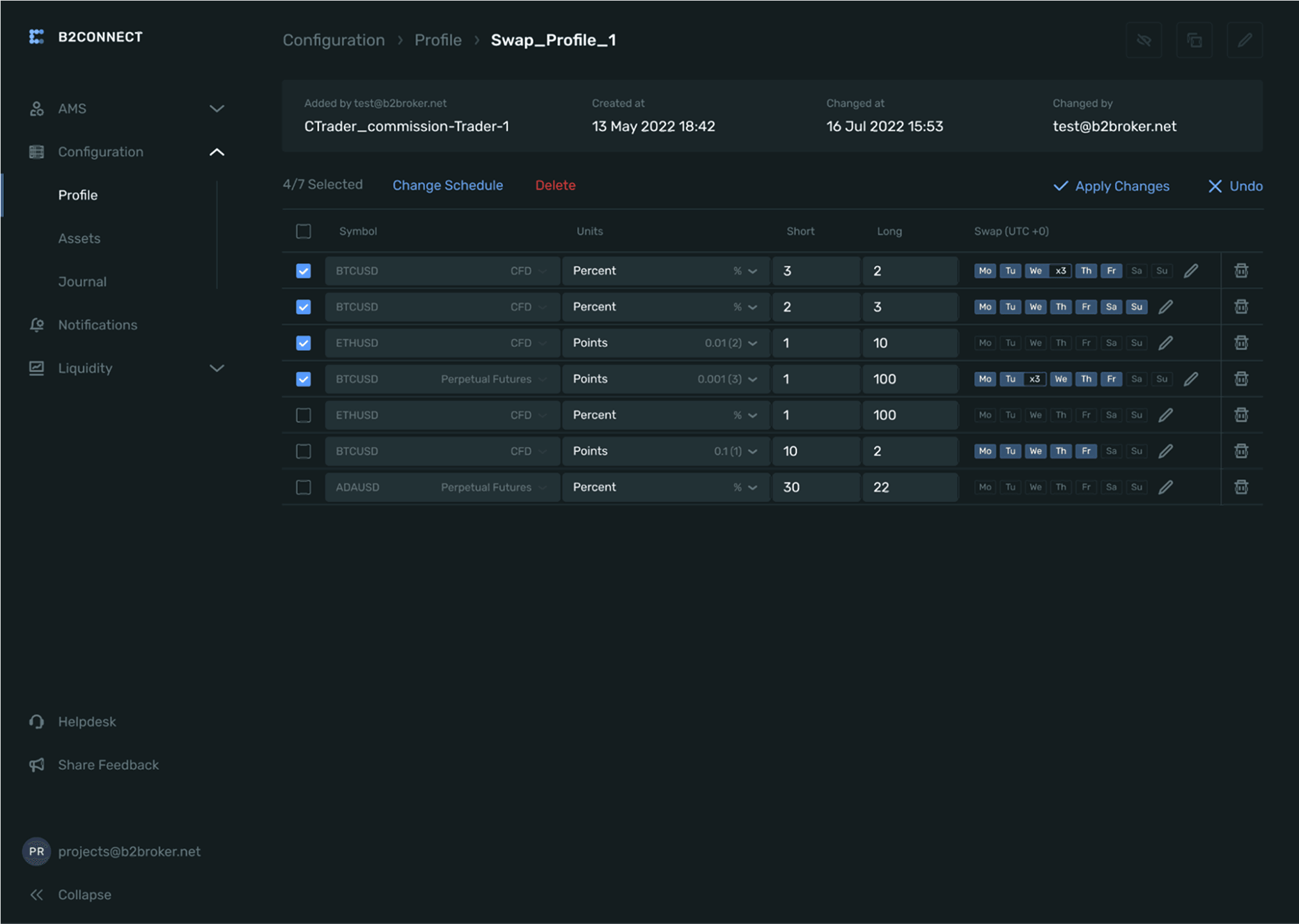Screen dimensions: 1299x924
Task: Edit swap schedule for ETHUSD Percent row
Action: coord(1165,415)
